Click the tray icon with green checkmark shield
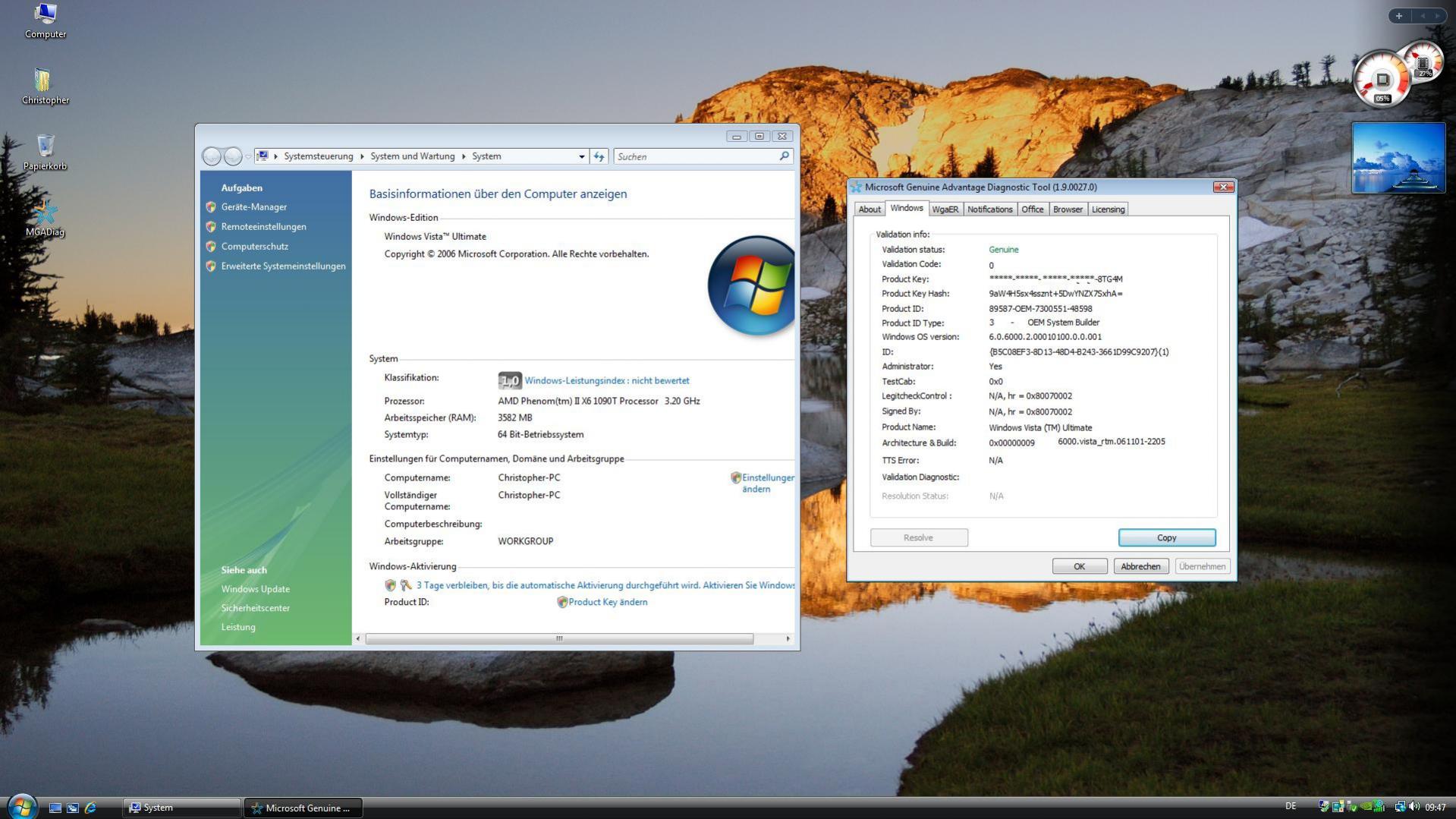This screenshot has width=1456, height=819. pos(1351,807)
